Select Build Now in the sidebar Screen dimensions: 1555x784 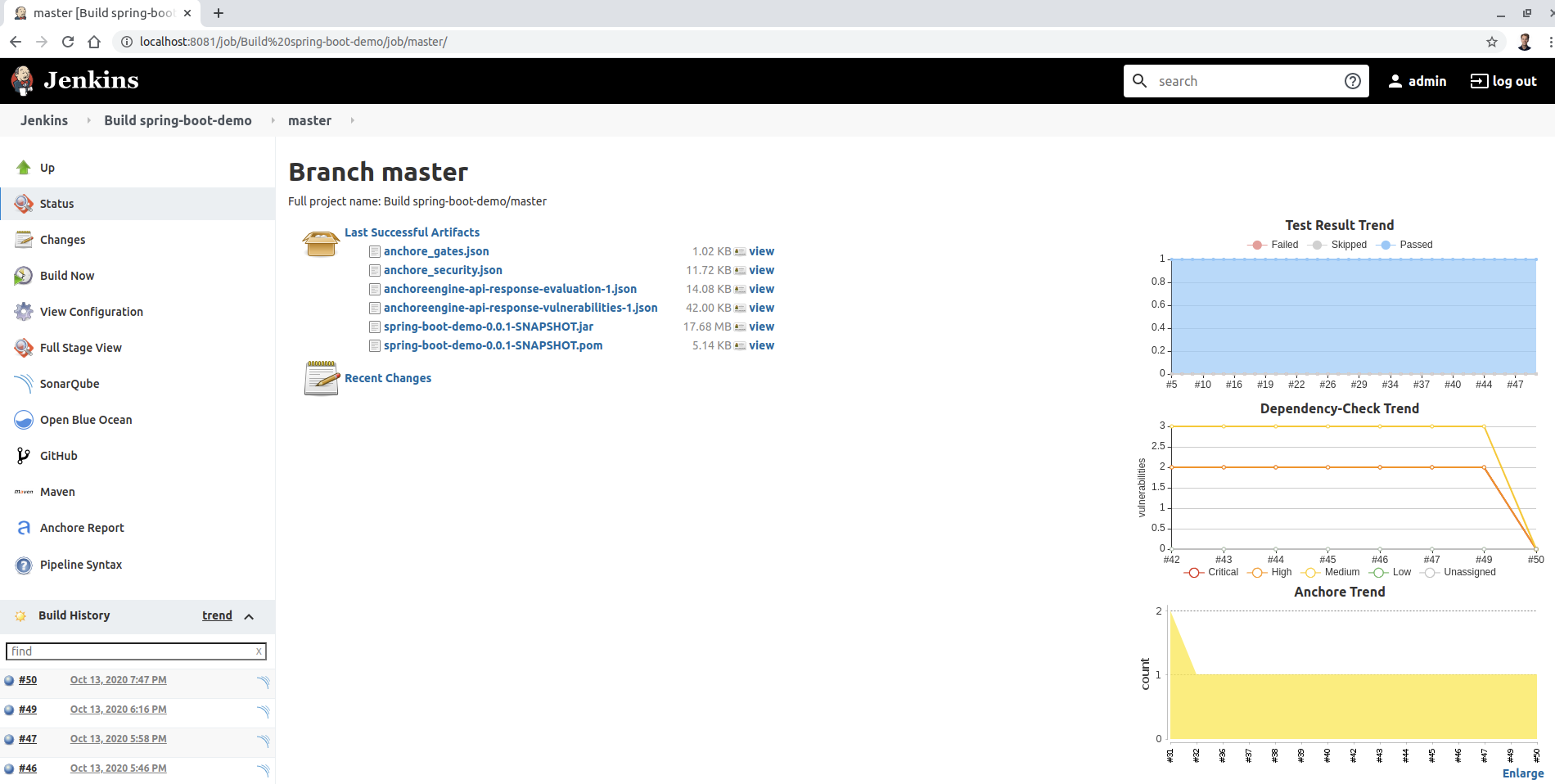pyautogui.click(x=67, y=276)
